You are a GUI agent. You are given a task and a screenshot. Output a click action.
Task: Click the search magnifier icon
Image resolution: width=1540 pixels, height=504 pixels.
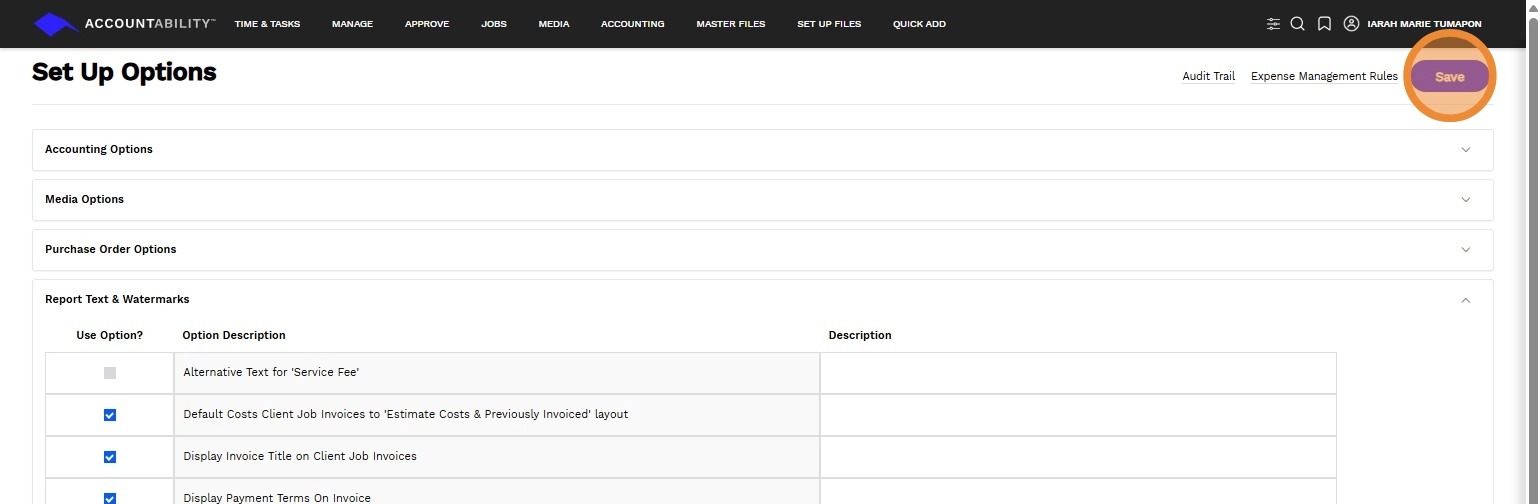coord(1297,24)
